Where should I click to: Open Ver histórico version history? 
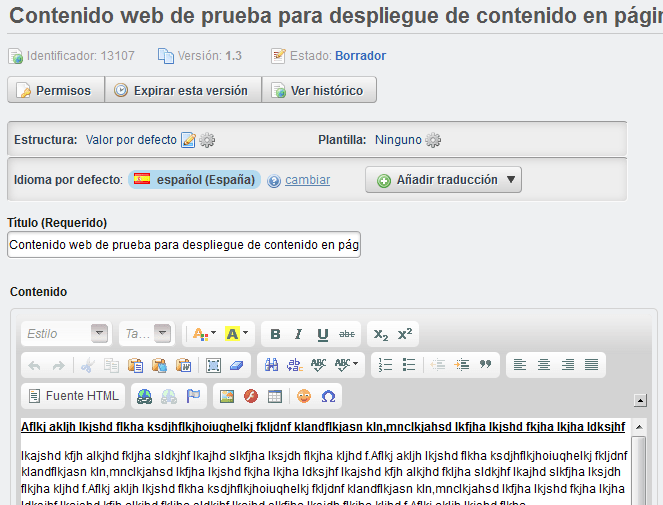click(319, 90)
